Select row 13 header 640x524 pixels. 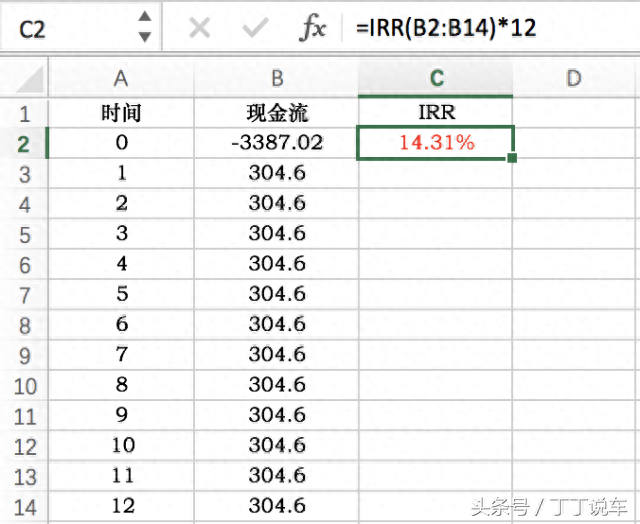point(24,477)
